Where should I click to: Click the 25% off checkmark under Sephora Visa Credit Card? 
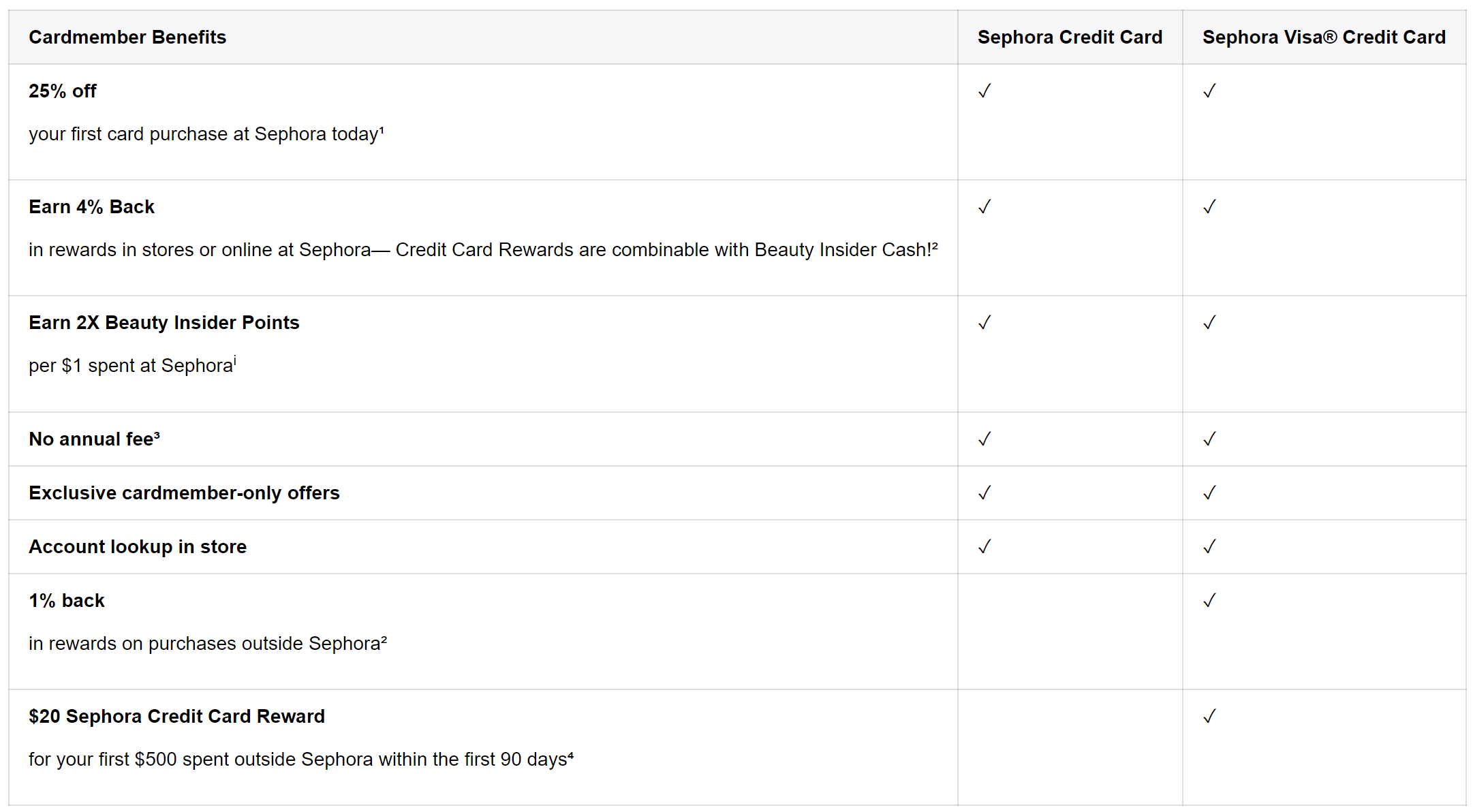[1209, 91]
